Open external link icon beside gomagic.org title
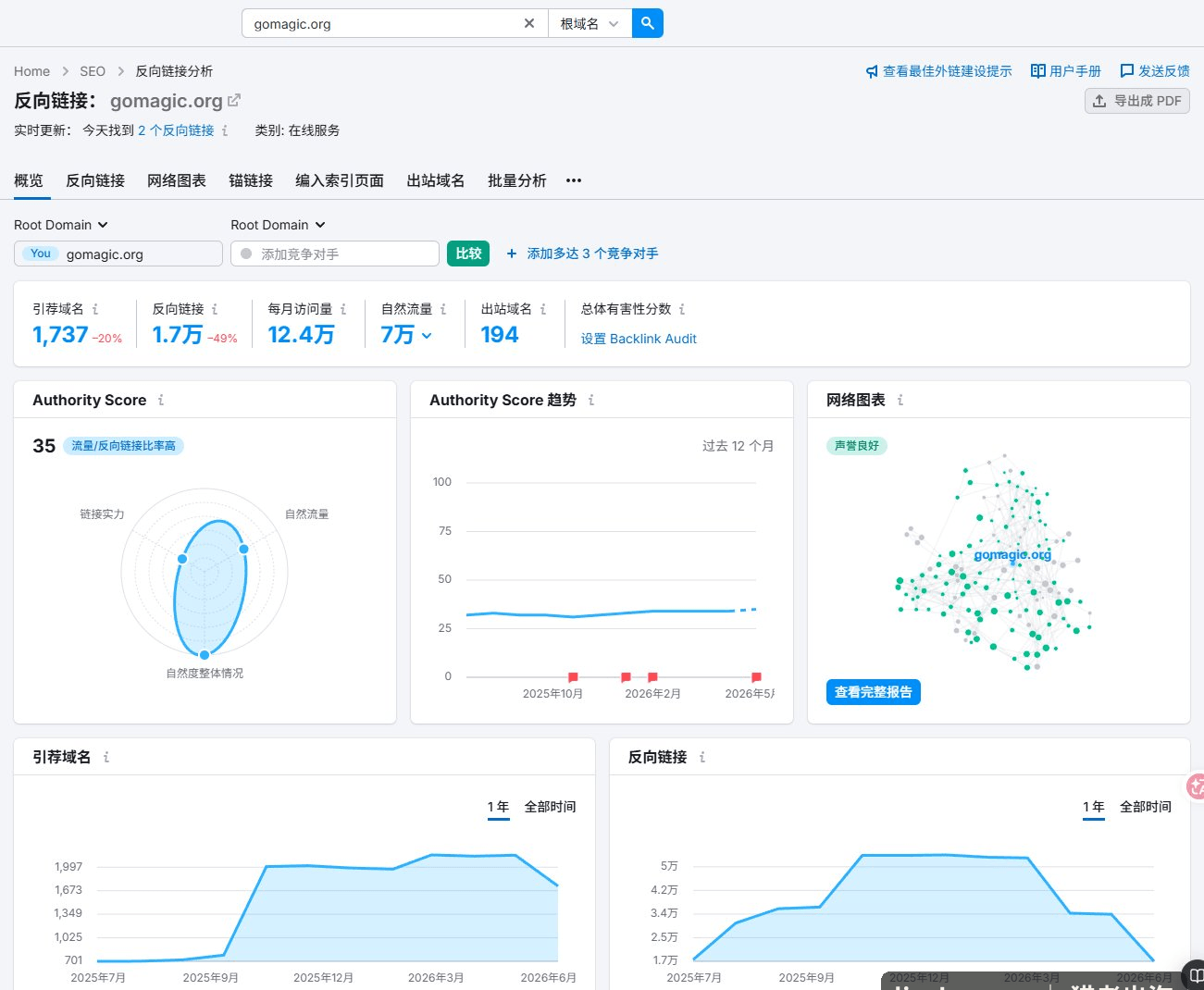Viewport: 1204px width, 990px height. (234, 100)
